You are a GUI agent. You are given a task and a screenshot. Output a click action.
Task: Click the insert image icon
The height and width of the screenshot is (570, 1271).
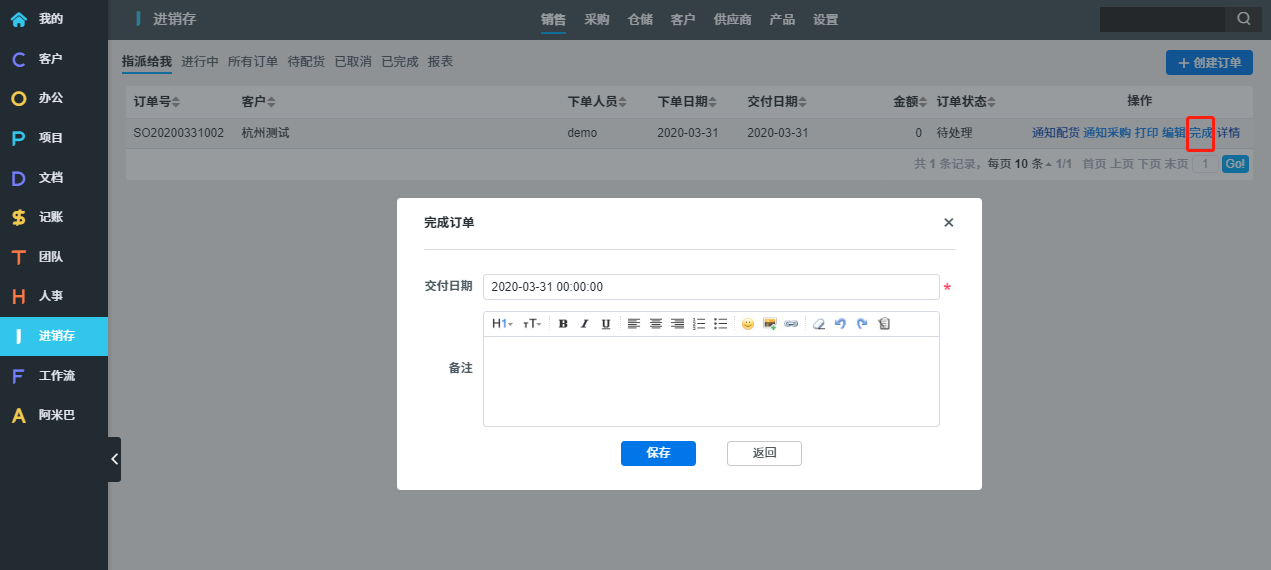coord(769,324)
